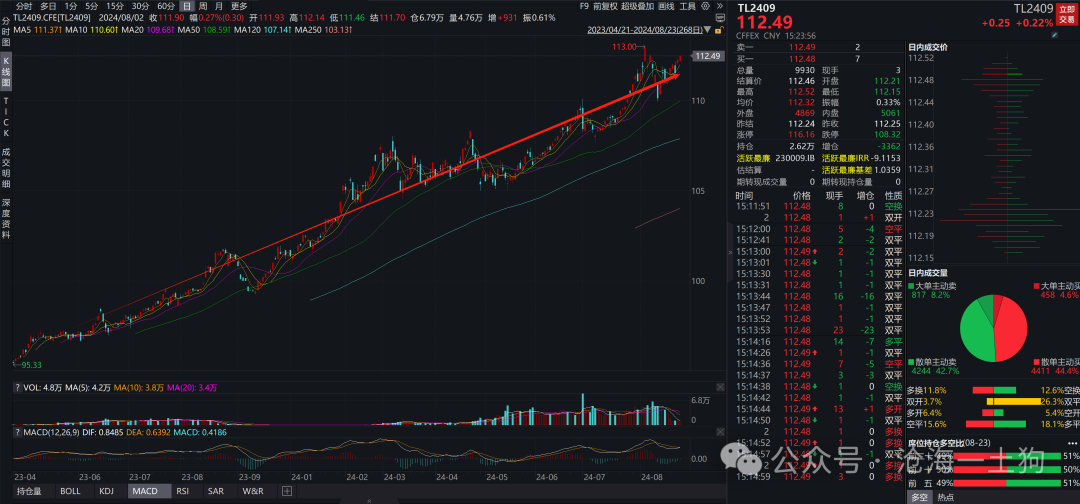Click the 113.00 high price marker
1080x504 pixels.
click(626, 46)
